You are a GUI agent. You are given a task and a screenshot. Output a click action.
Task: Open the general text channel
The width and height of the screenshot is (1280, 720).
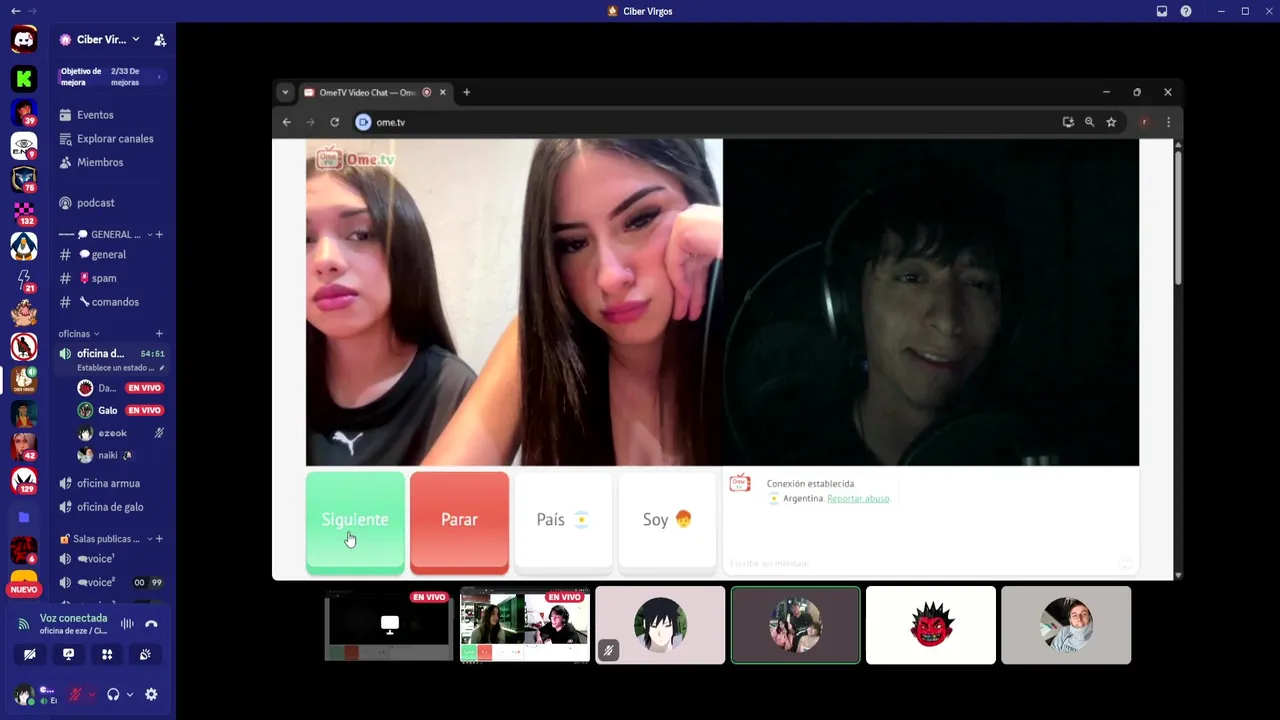(110, 255)
